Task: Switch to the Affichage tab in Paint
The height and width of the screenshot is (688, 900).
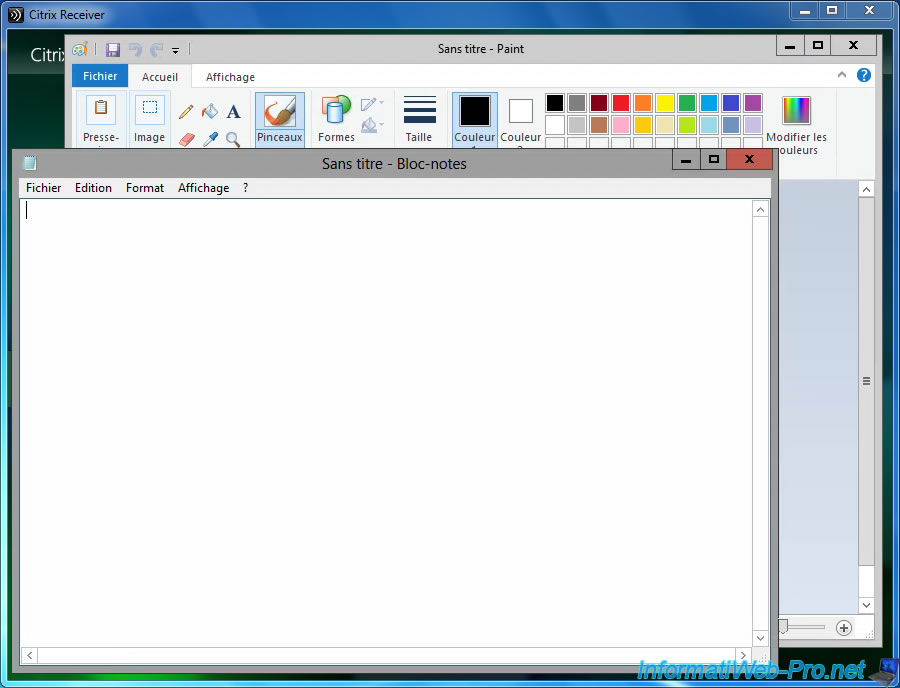Action: click(x=230, y=77)
